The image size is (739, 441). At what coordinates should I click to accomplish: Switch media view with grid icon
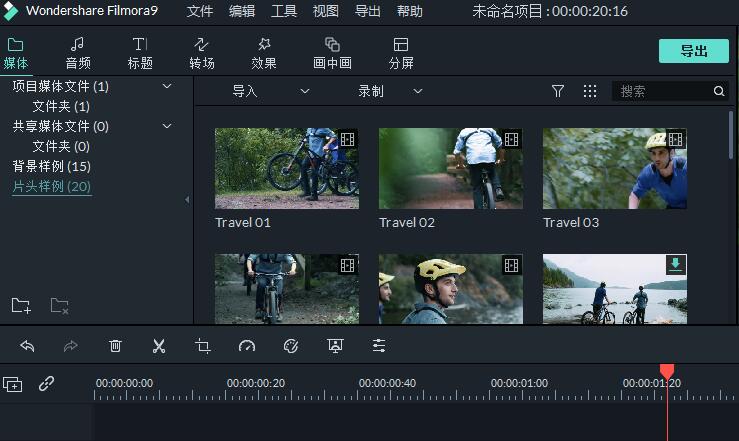[590, 91]
